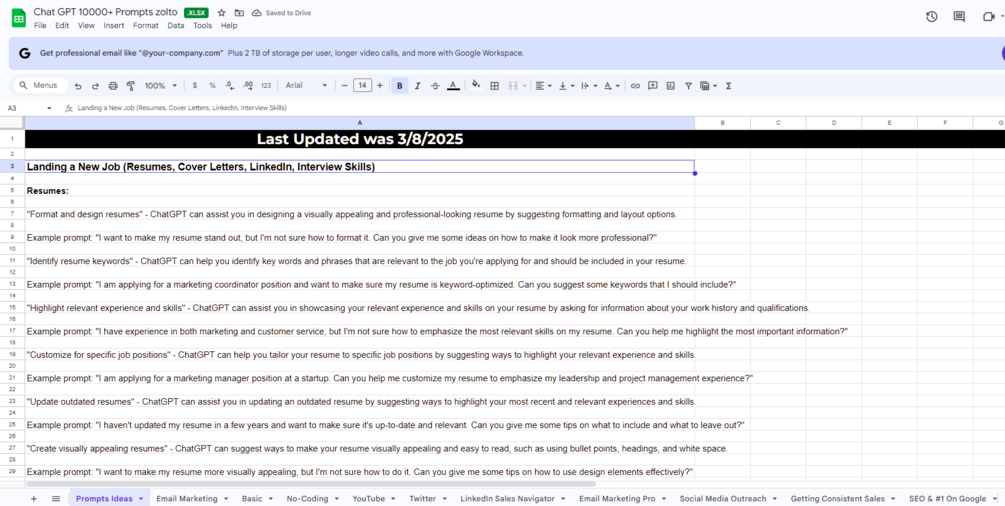Open comments panel icon at top

tap(959, 17)
